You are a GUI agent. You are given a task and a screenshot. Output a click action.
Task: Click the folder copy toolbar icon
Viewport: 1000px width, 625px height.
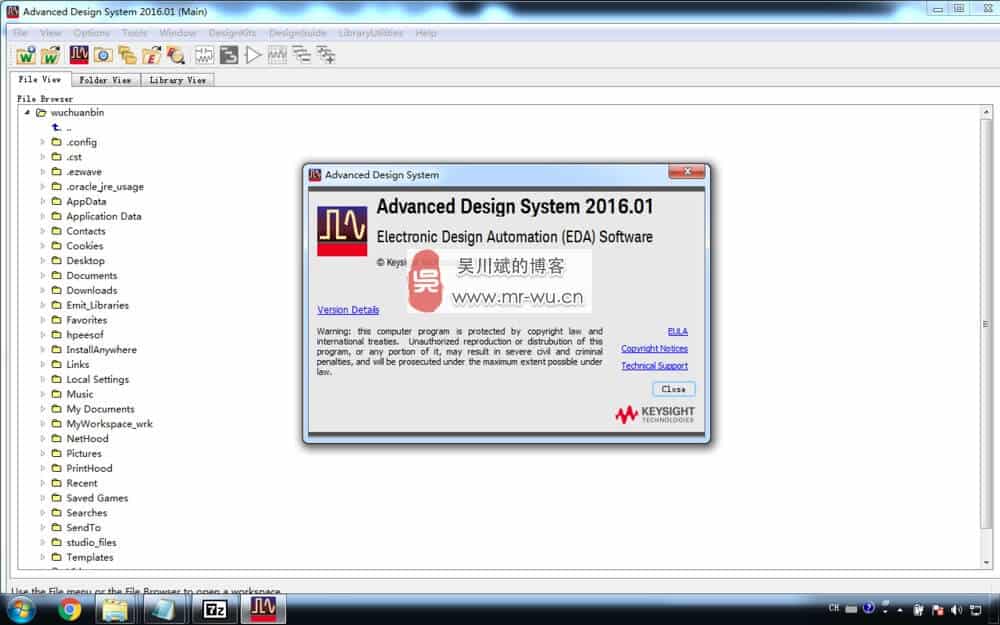125,55
